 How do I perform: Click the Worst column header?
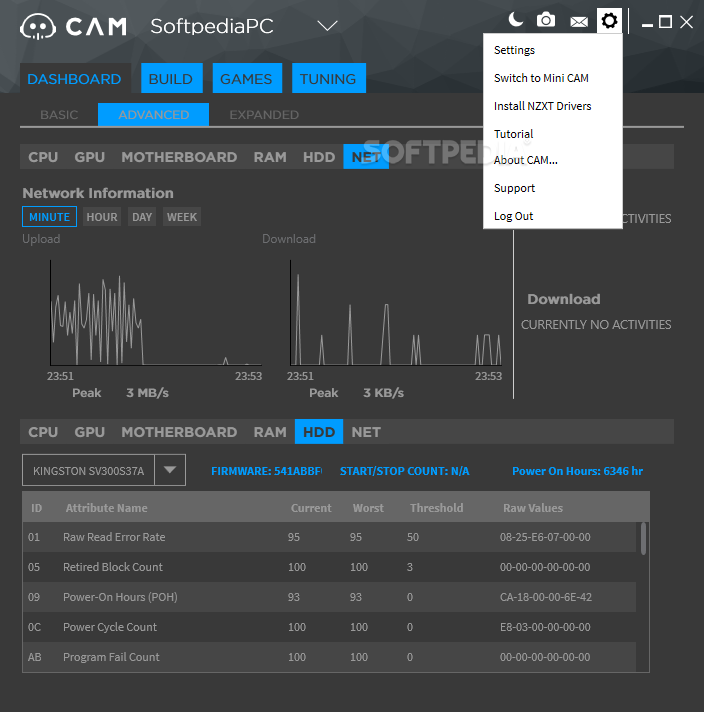point(368,508)
